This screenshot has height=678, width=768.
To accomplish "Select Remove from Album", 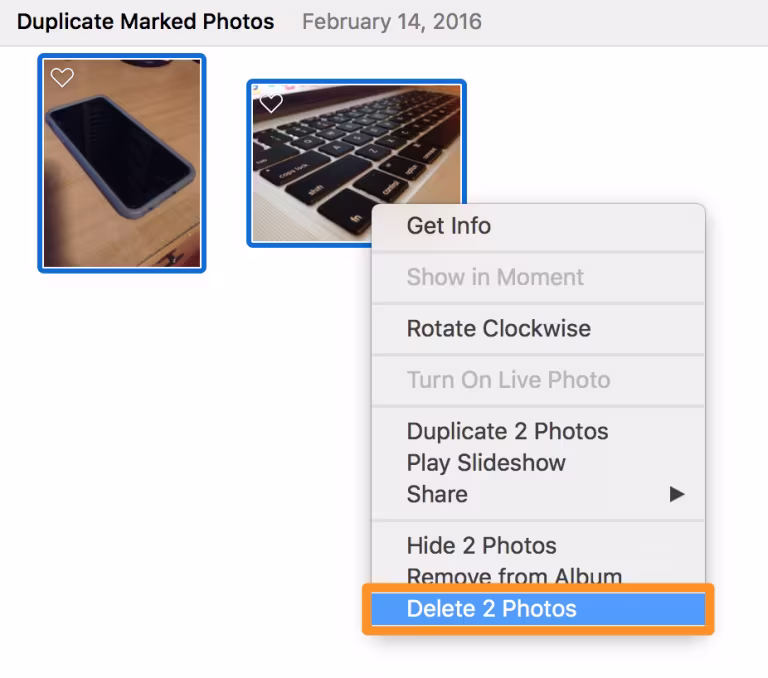I will 514,576.
